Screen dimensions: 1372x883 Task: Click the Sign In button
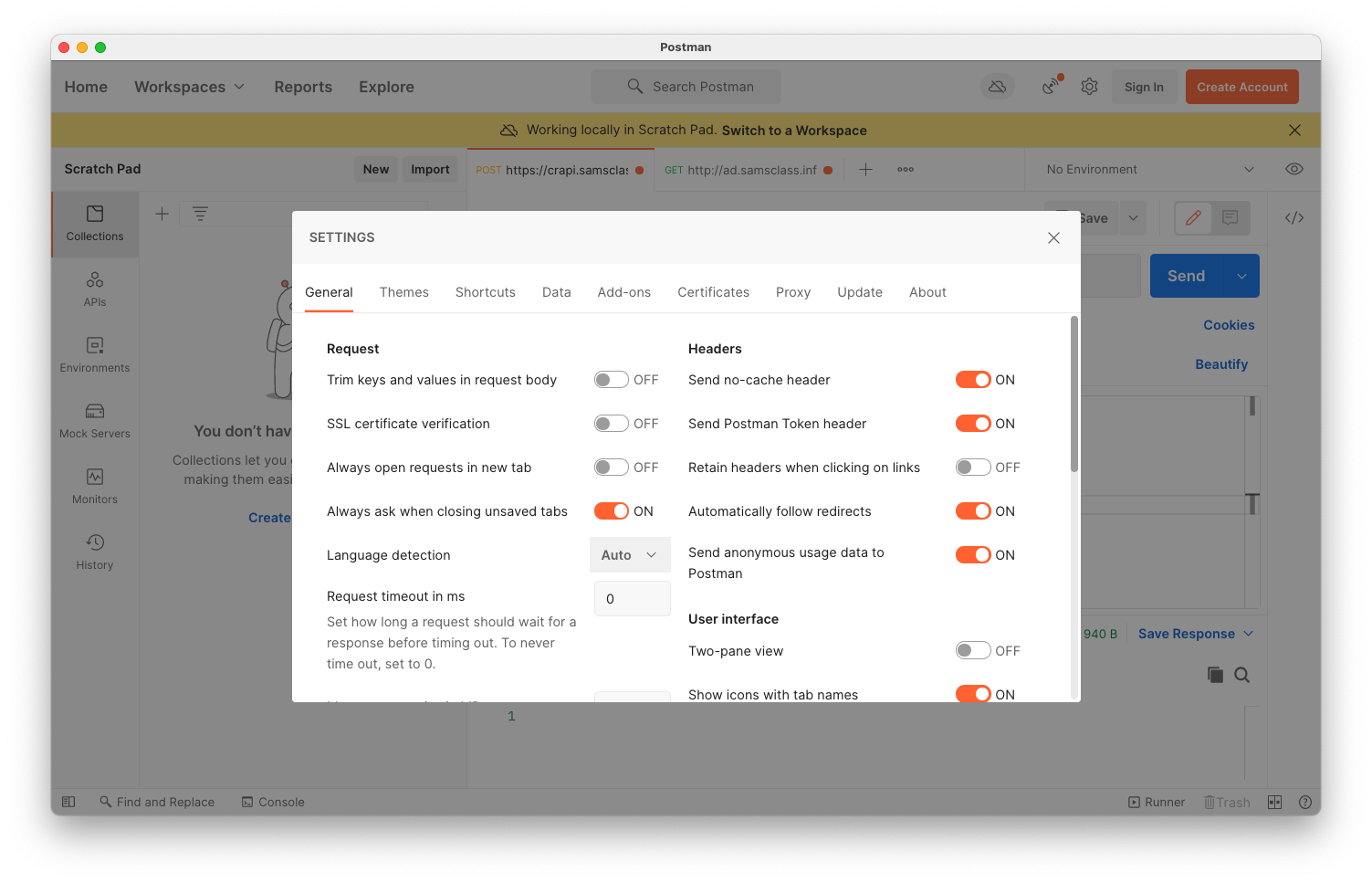[x=1144, y=87]
